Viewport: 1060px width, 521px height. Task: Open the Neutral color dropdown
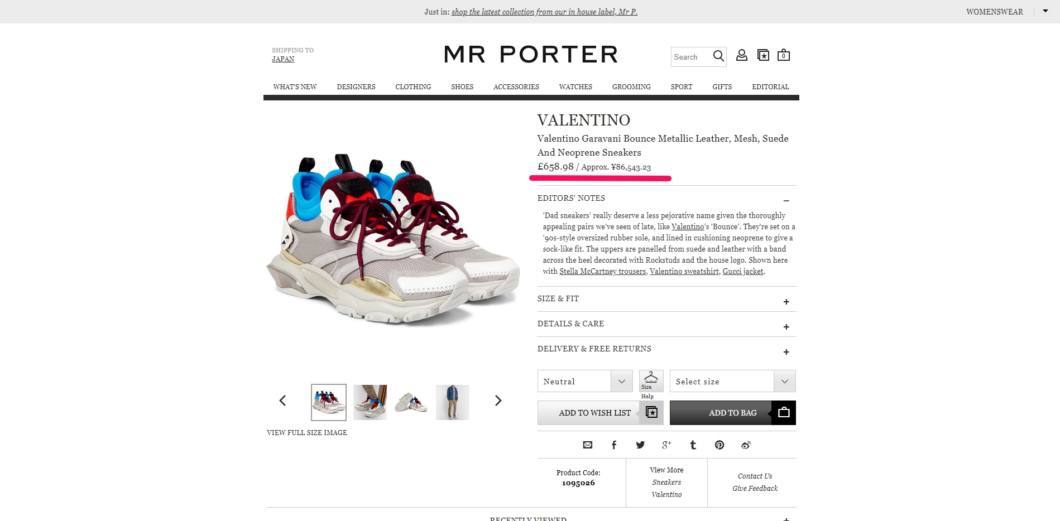(x=585, y=381)
